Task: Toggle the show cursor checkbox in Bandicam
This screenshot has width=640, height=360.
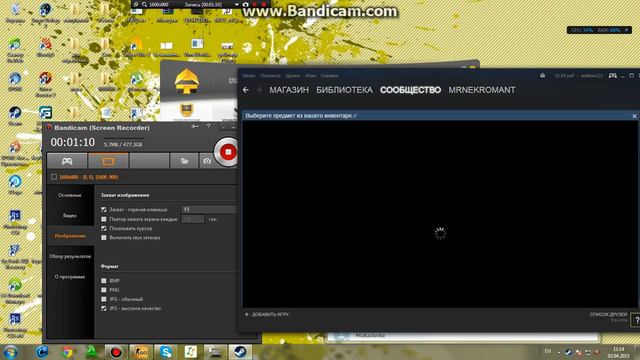Action: tap(104, 229)
